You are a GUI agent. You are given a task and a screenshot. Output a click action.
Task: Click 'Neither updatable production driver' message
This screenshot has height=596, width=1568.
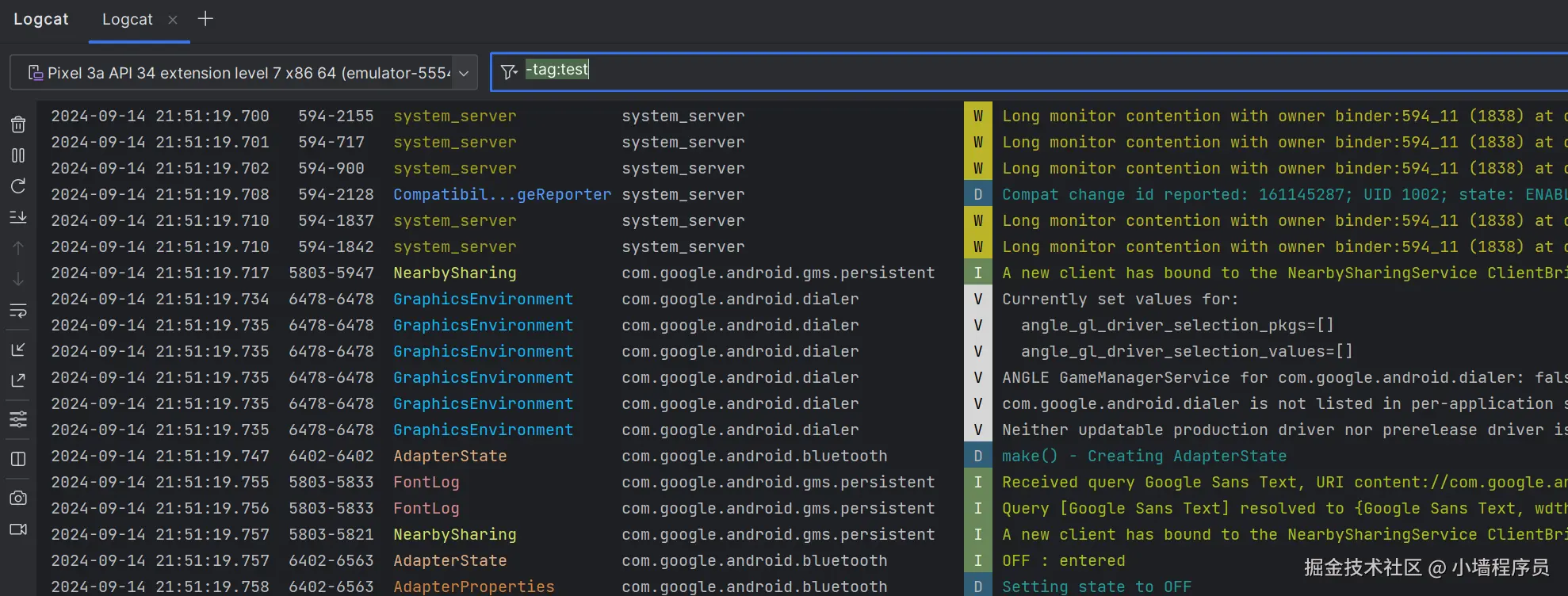tap(1284, 430)
